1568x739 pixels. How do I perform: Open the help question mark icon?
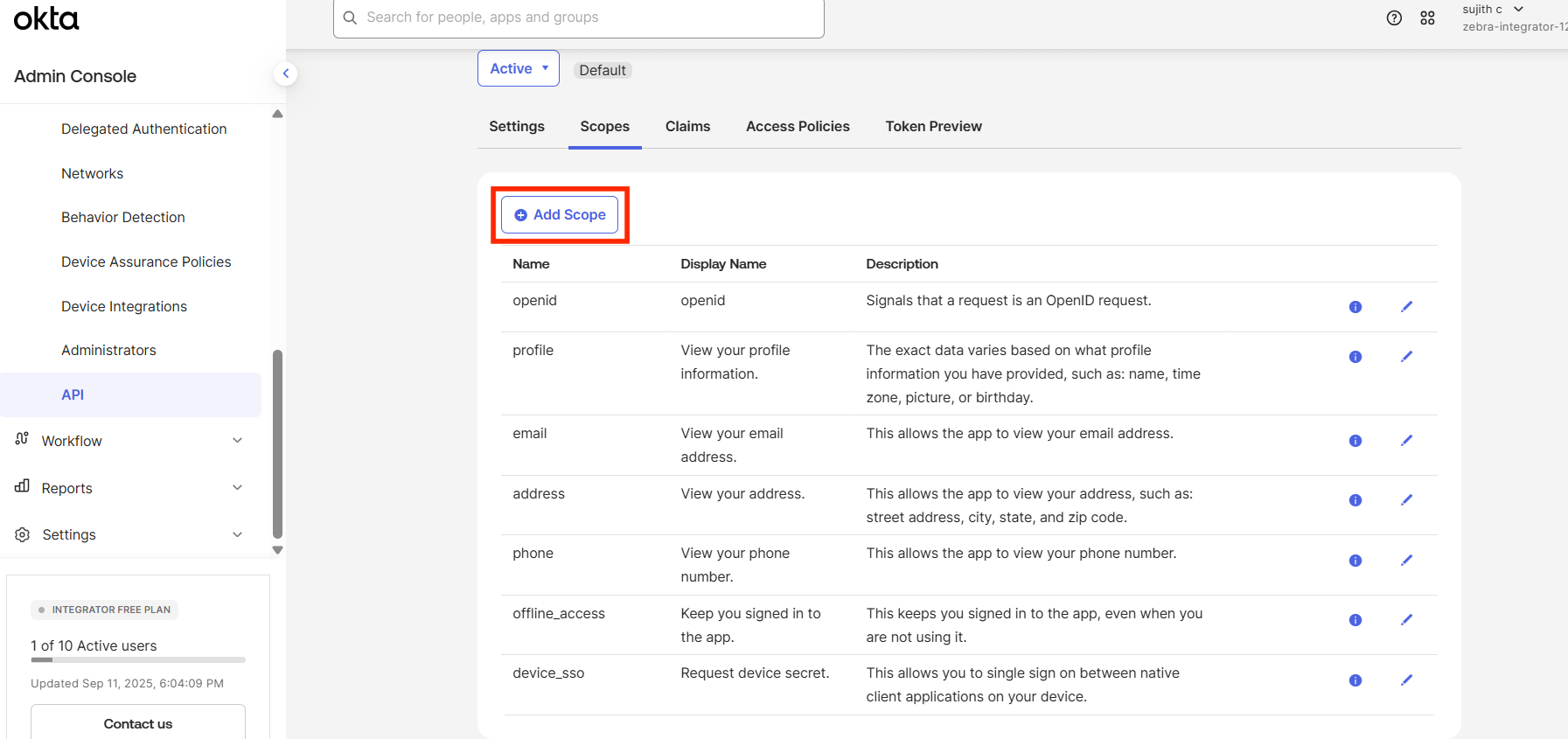[x=1394, y=18]
